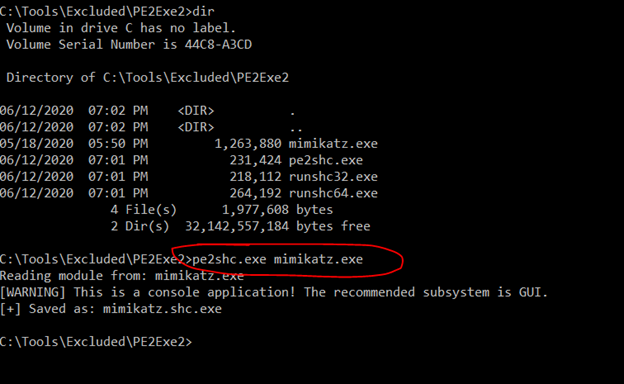Image resolution: width=624 pixels, height=384 pixels.
Task: Click the pe2shc.exe entry in directory listing
Action: tap(326, 160)
